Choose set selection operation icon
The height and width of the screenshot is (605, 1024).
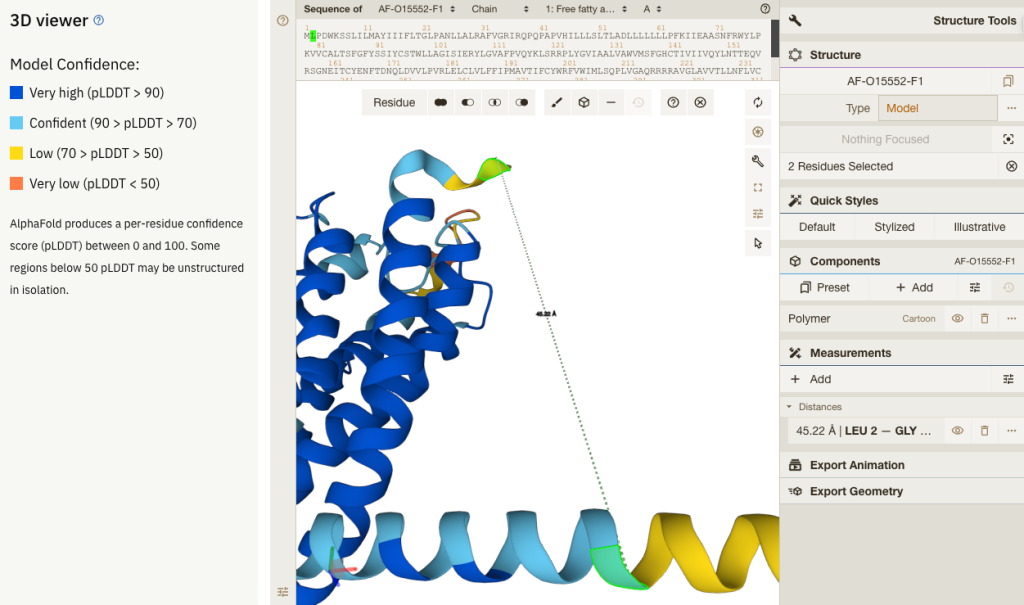pos(521,103)
